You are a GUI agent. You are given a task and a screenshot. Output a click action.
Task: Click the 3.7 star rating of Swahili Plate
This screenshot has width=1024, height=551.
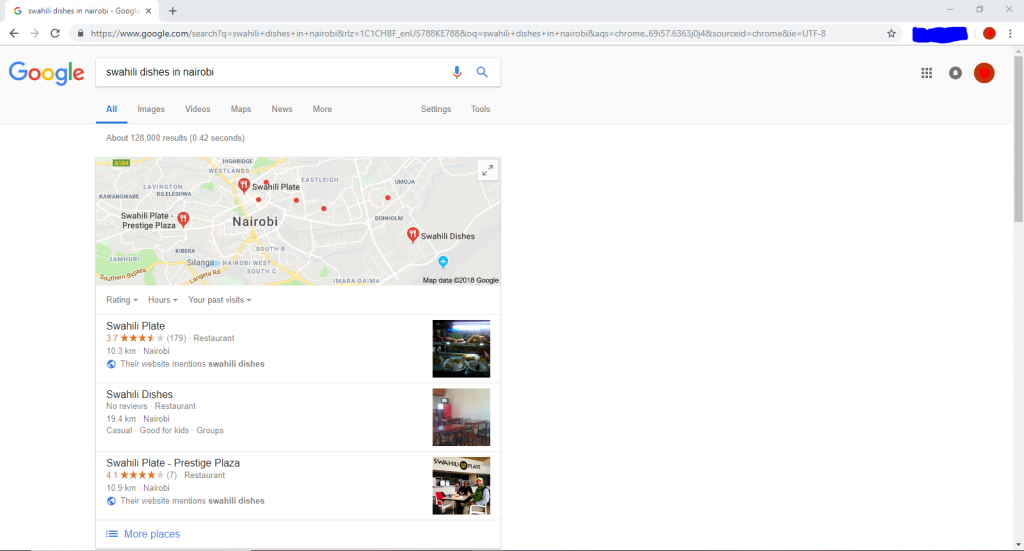coord(142,338)
